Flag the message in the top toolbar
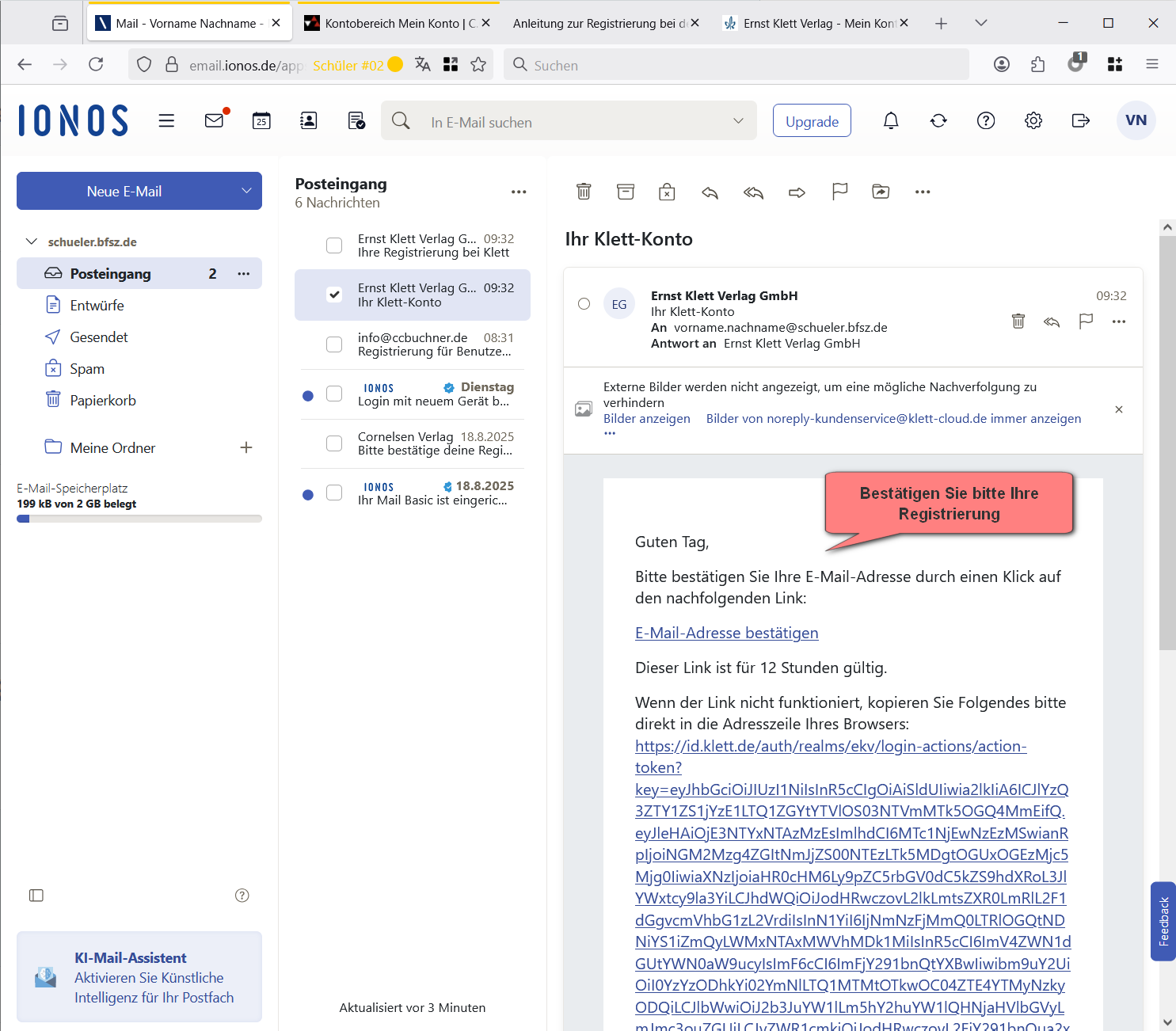 [839, 192]
